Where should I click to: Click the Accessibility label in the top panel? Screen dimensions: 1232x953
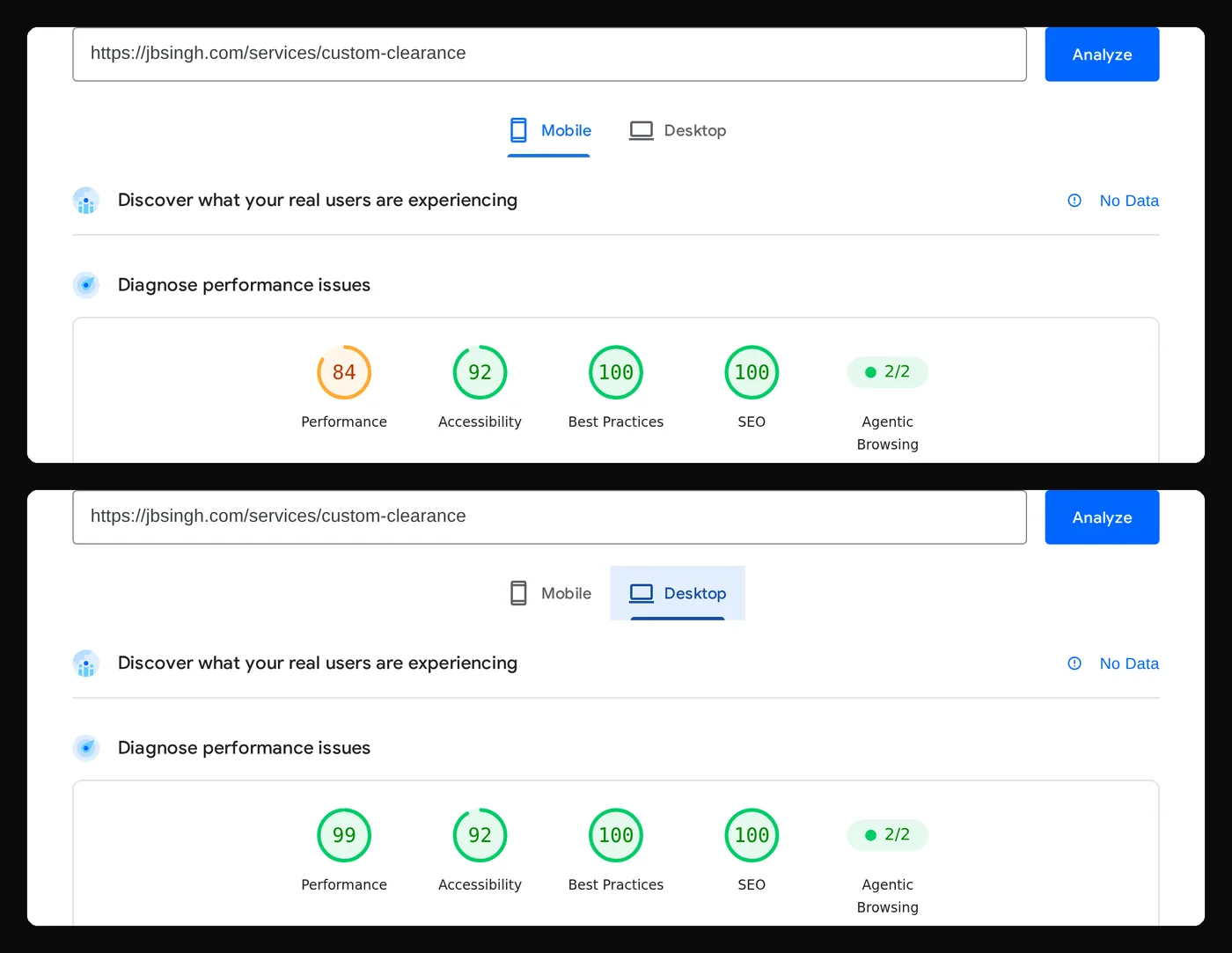point(480,422)
